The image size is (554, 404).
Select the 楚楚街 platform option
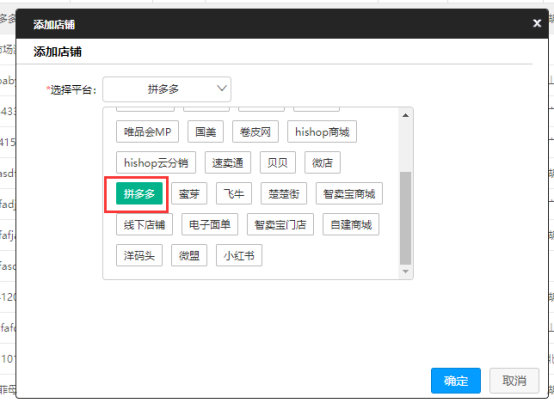pos(284,194)
